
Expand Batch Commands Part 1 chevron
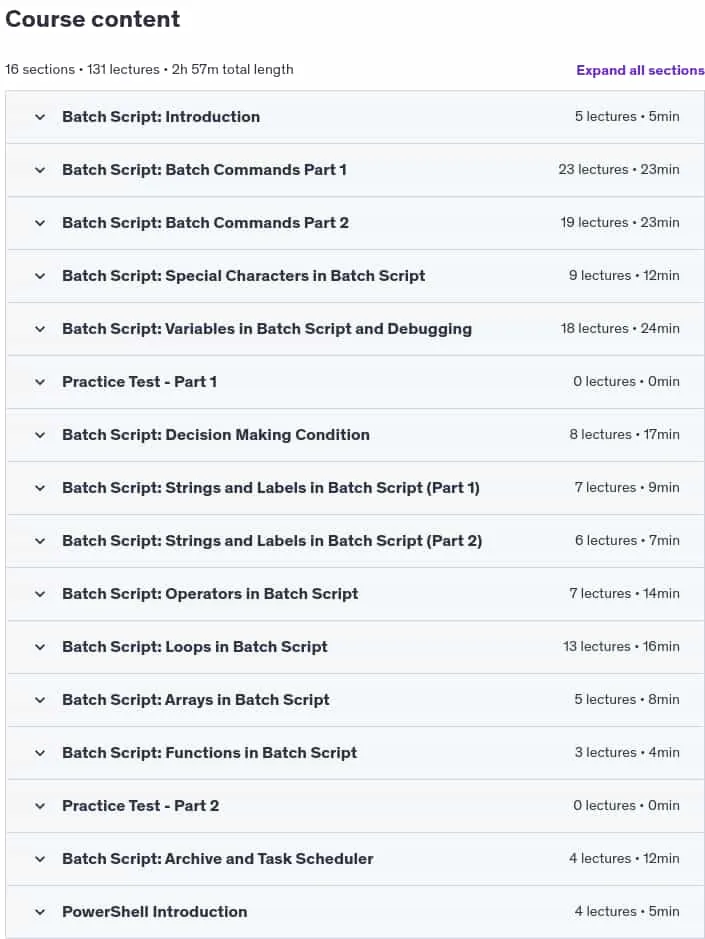click(40, 170)
